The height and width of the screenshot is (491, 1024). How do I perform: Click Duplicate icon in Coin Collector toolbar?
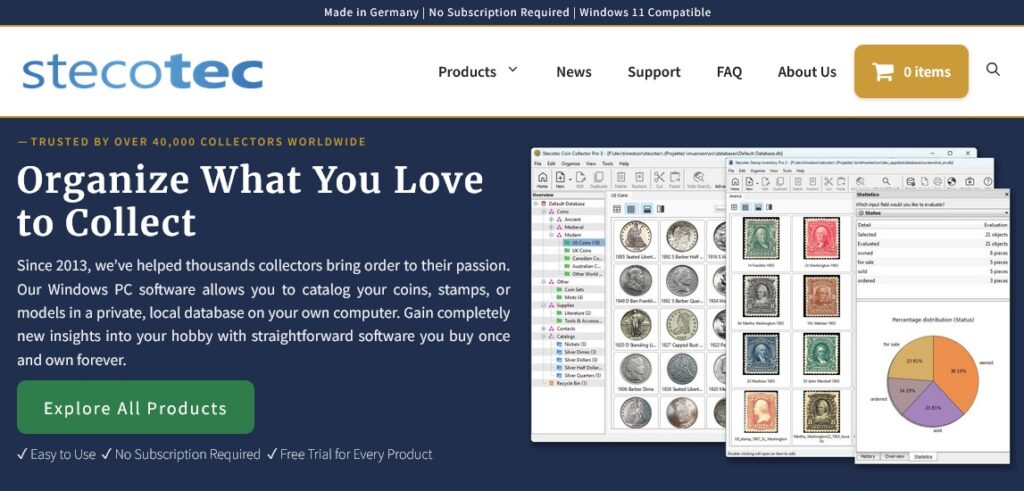pos(599,178)
